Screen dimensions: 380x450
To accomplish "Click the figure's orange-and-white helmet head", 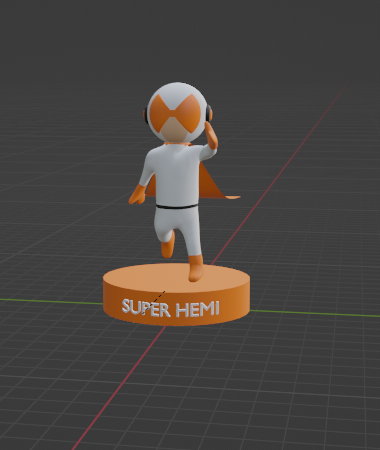I will click(x=176, y=112).
